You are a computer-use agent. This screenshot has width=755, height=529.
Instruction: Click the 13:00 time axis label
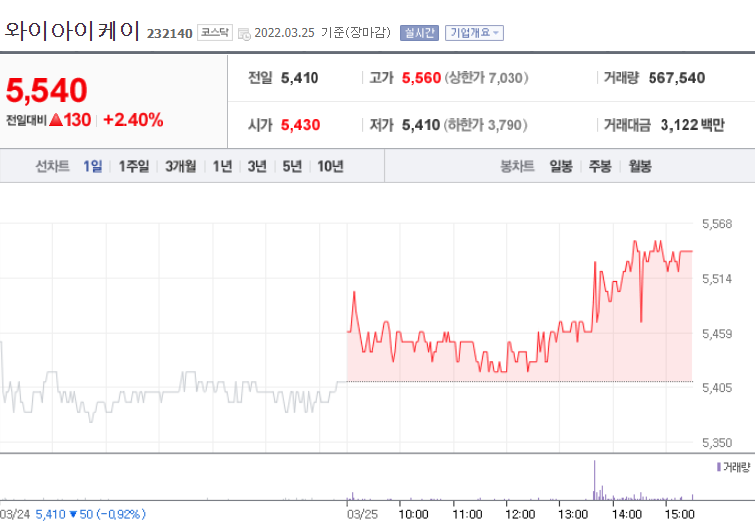click(x=573, y=515)
